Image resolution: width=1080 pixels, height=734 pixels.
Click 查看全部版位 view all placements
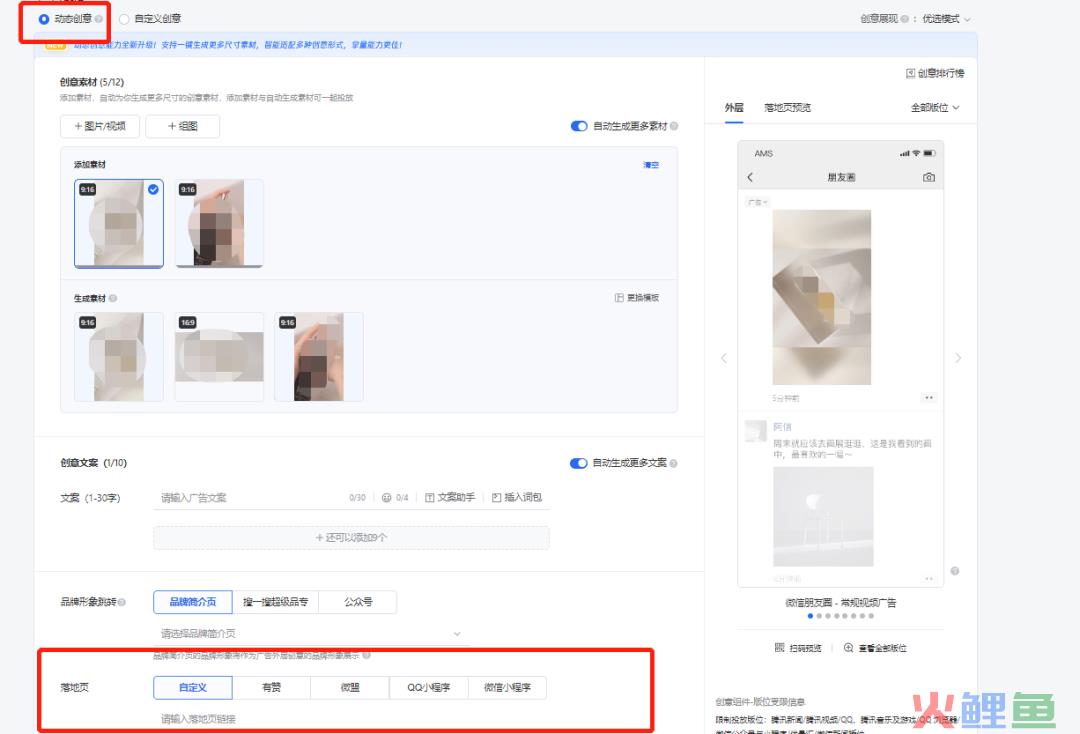click(x=875, y=648)
